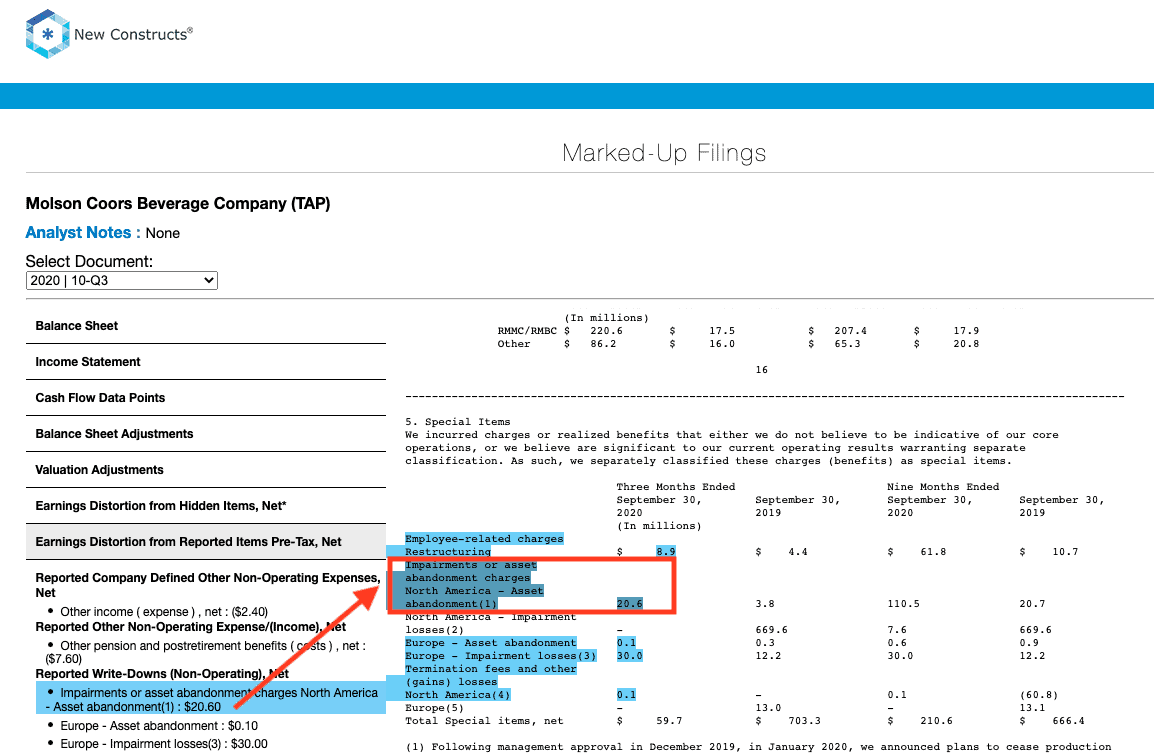Select highlighted North America Asset abandonment(1) item
This screenshot has height=753, width=1154.
point(211,700)
